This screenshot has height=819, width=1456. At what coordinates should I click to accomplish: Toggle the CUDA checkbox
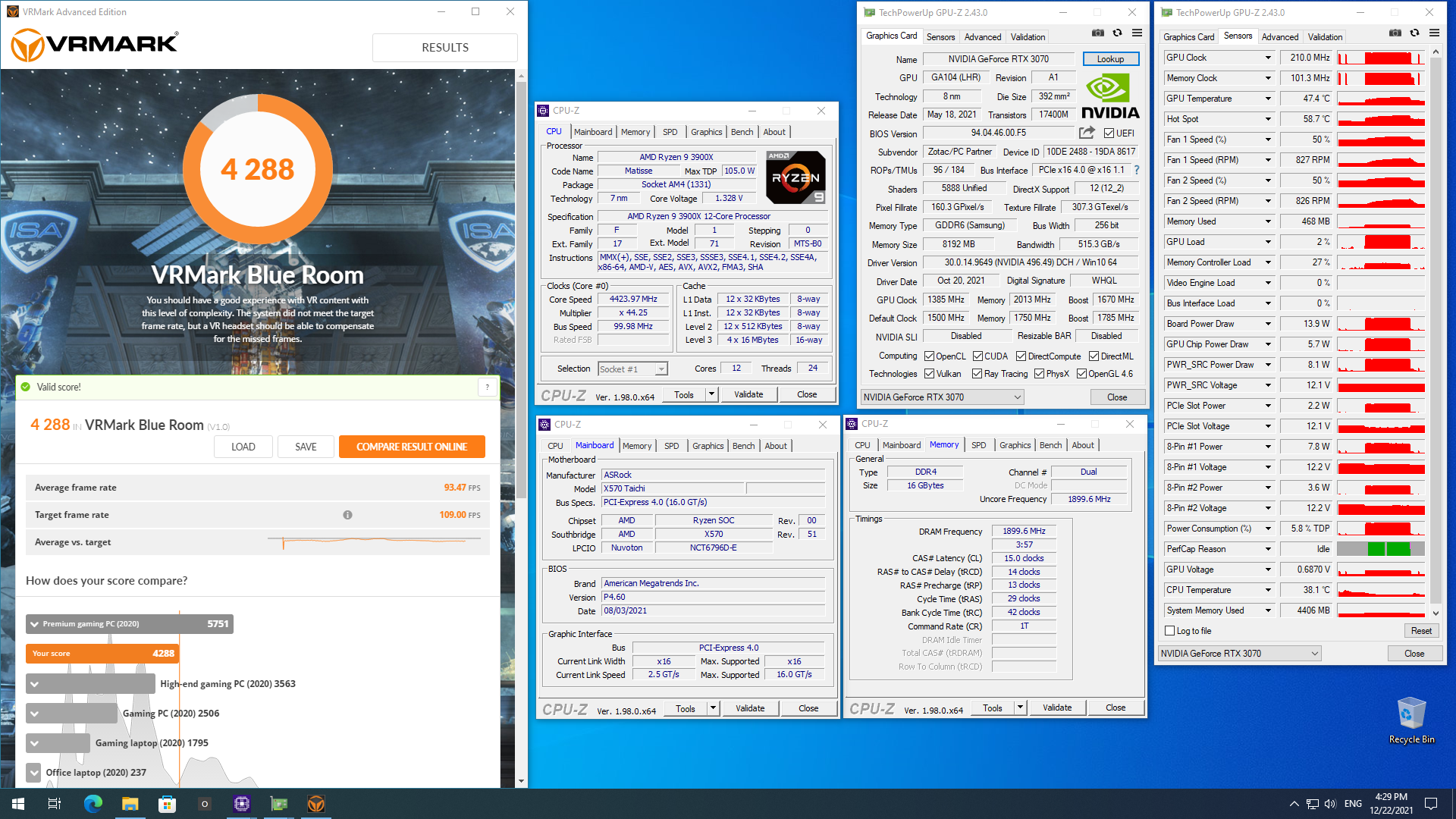[977, 356]
